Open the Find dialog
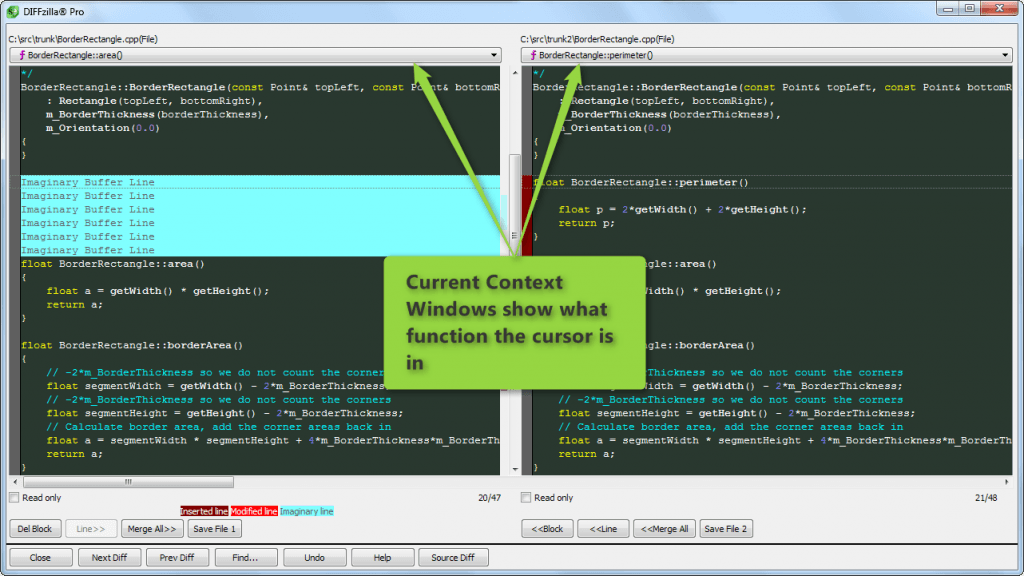1024x576 pixels. point(246,557)
